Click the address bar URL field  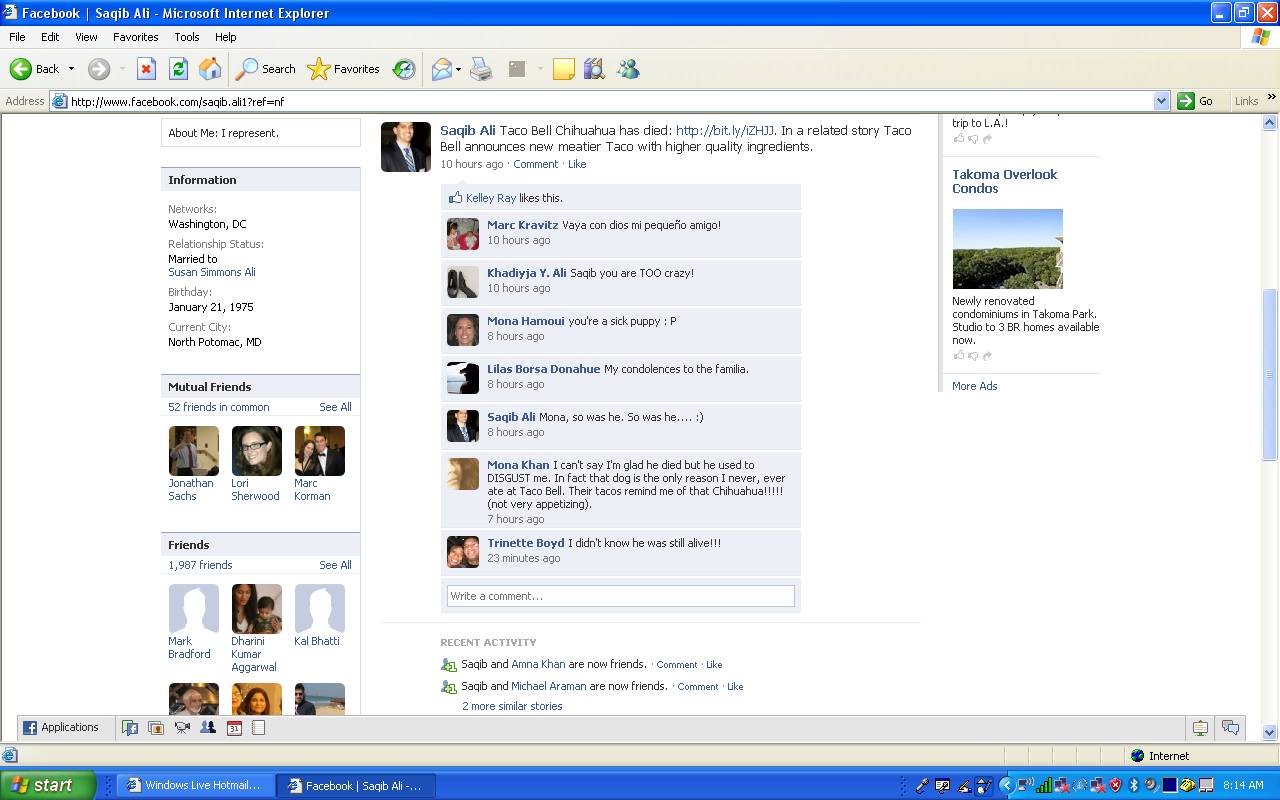[610, 101]
